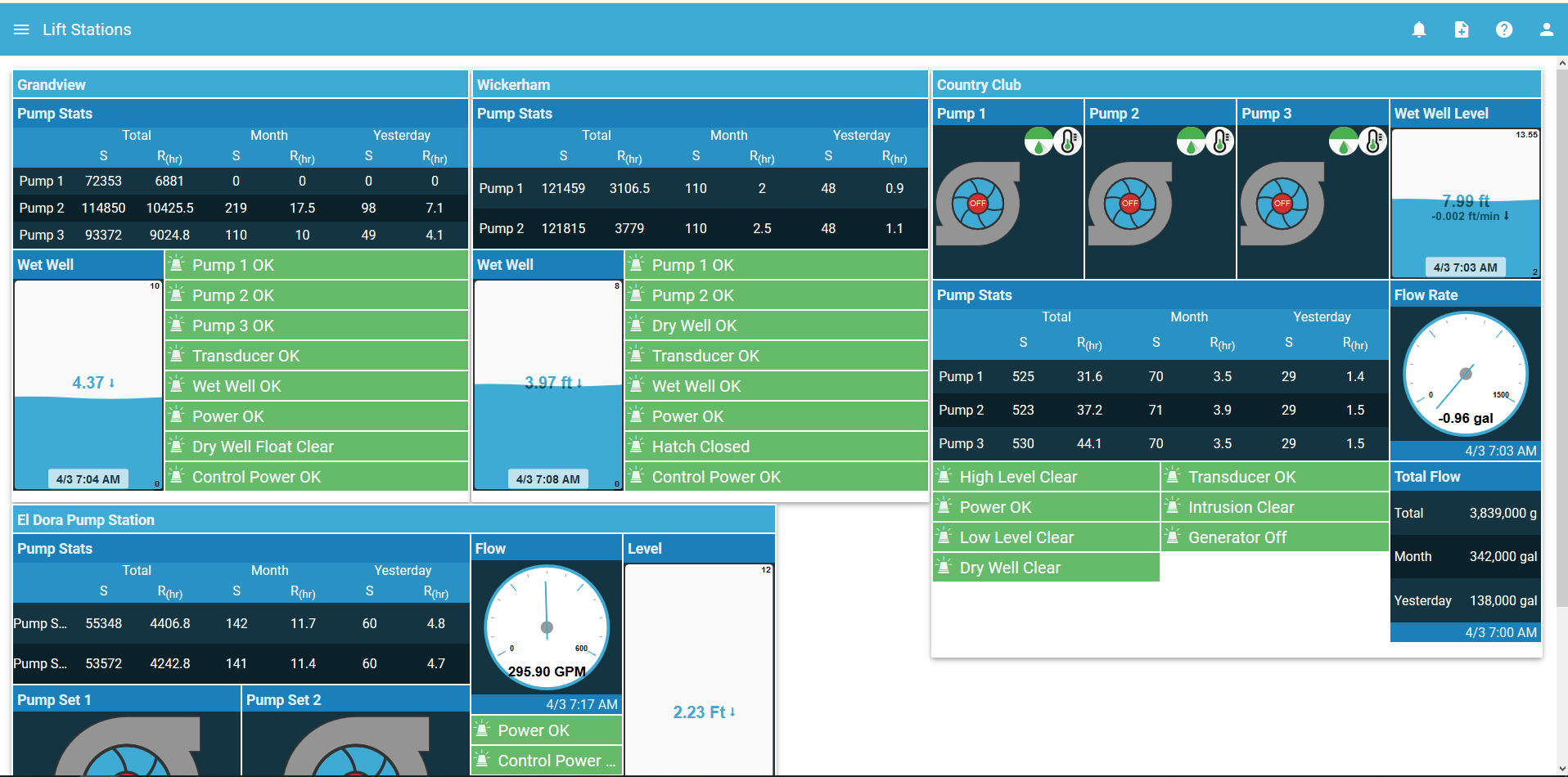Select Country Club Transducer OK status
Image resolution: width=1568 pixels, height=777 pixels.
(1275, 477)
